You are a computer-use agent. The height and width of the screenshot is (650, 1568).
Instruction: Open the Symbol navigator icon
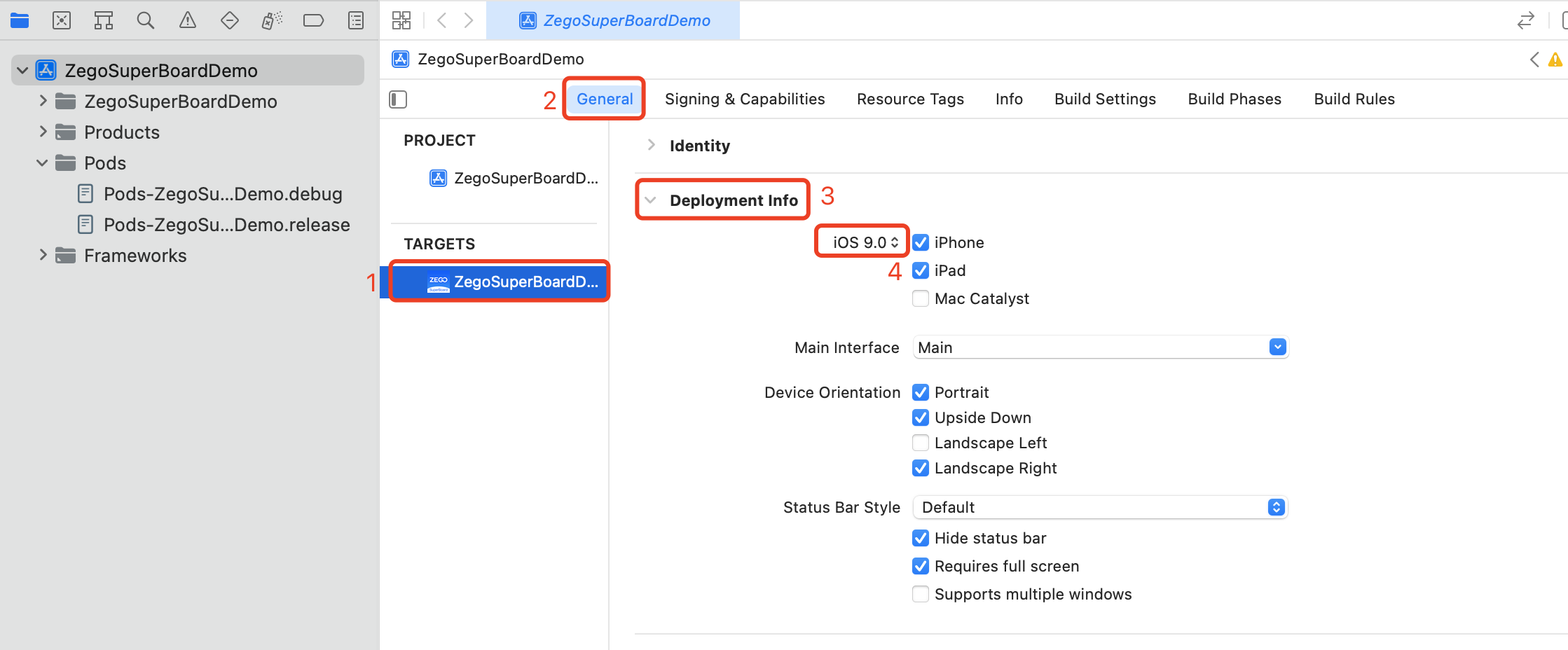tap(104, 20)
